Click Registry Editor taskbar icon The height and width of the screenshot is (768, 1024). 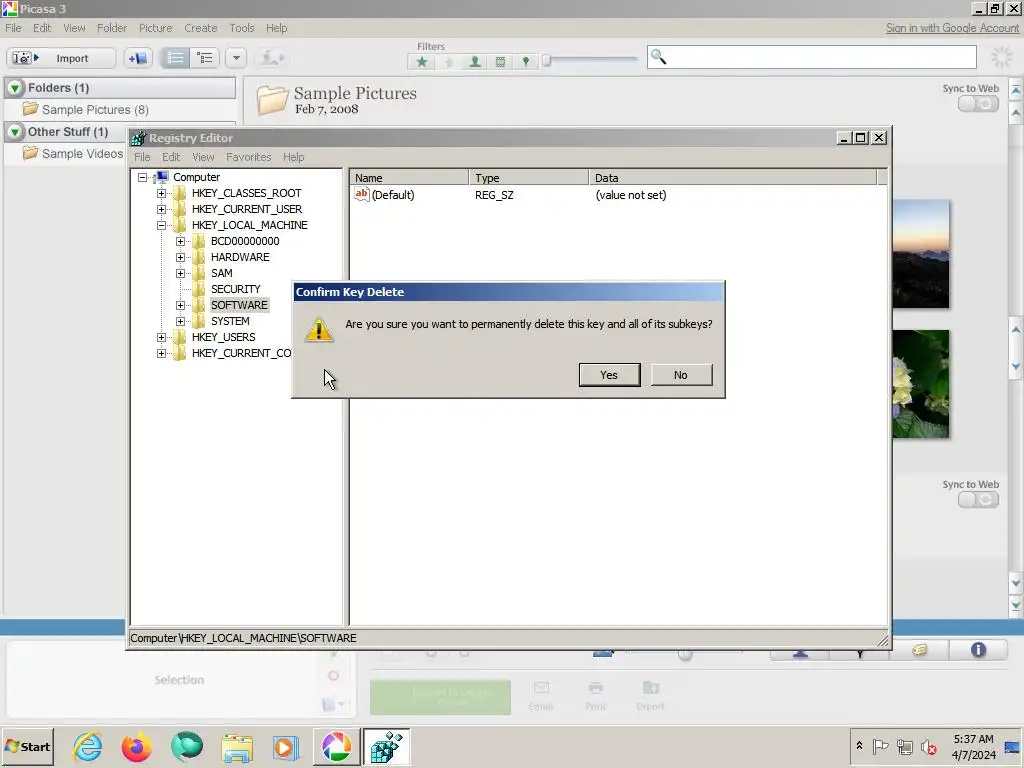pos(386,746)
